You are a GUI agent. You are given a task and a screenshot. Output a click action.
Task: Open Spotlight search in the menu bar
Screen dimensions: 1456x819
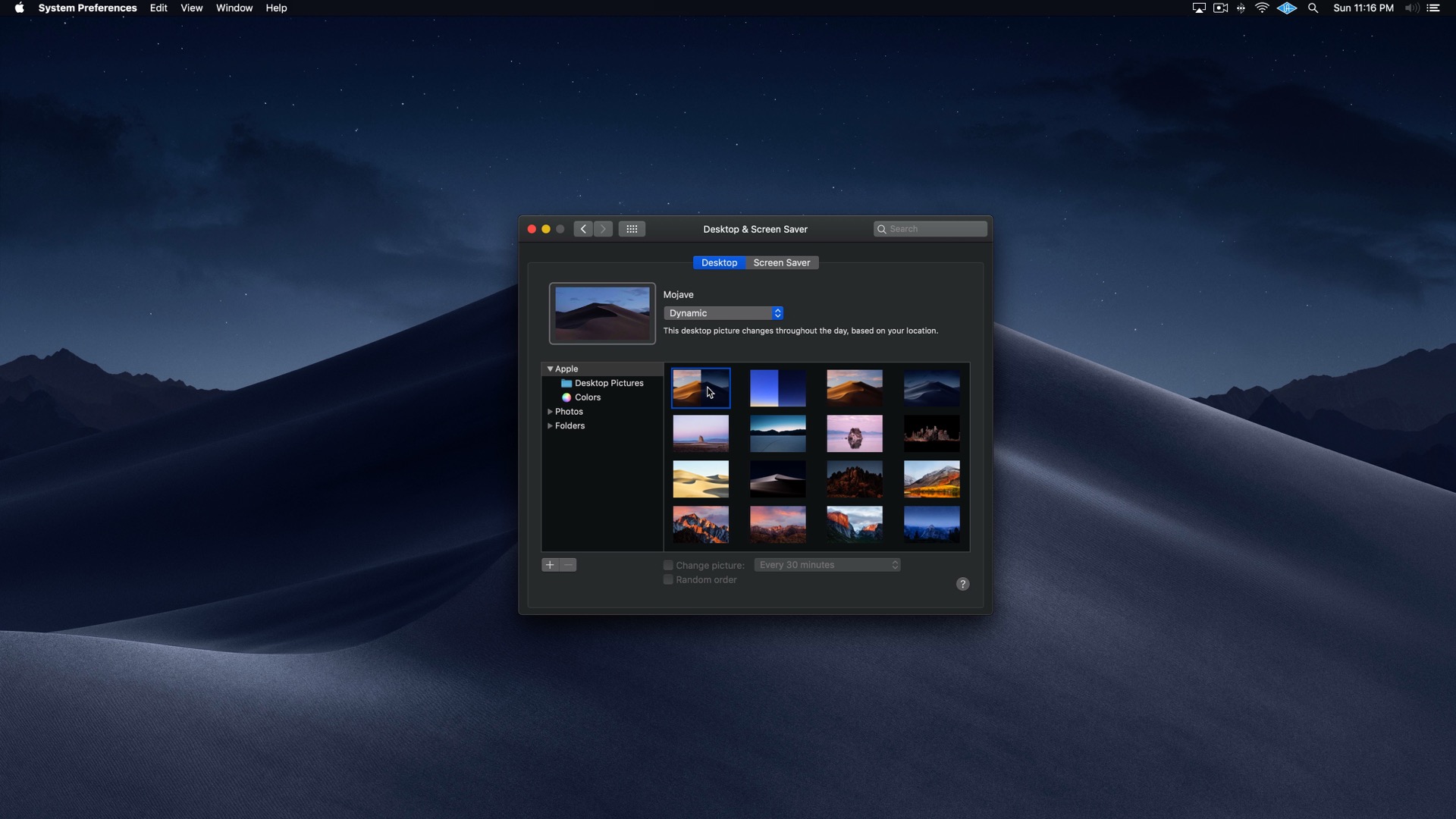(x=1312, y=8)
